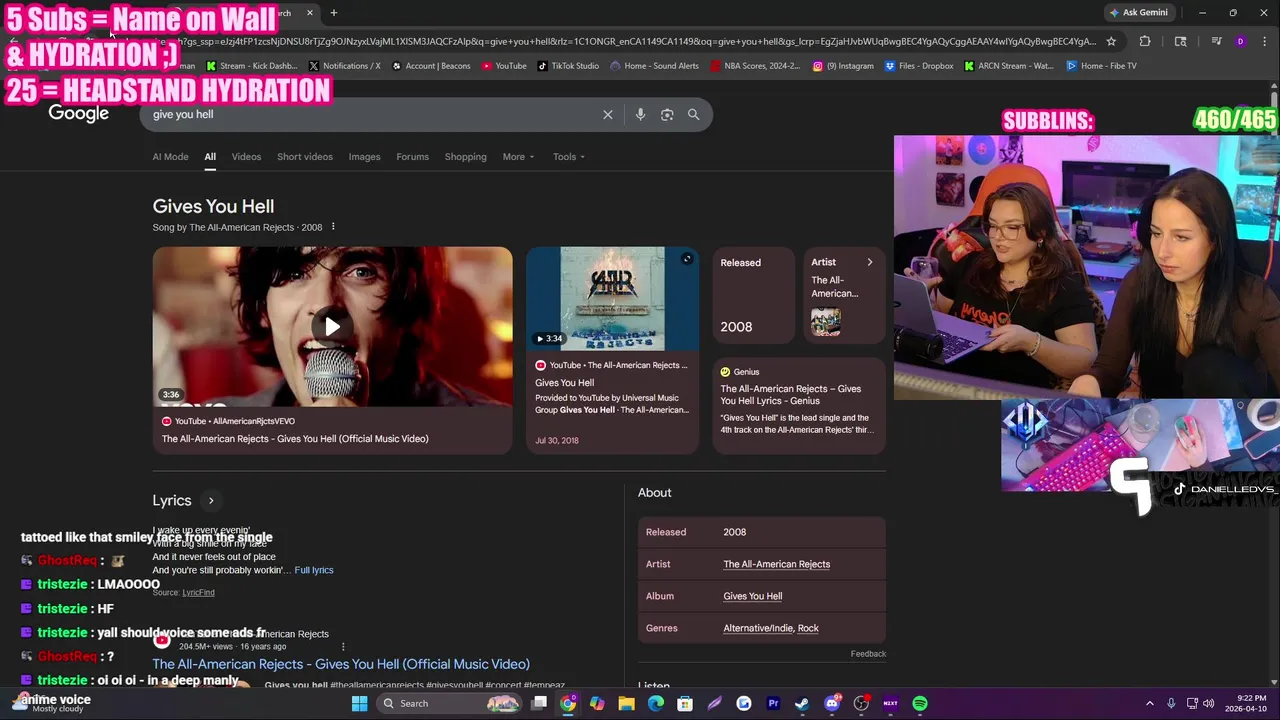This screenshot has width=1280, height=720.
Task: Clear the search box with the X
Action: (607, 114)
